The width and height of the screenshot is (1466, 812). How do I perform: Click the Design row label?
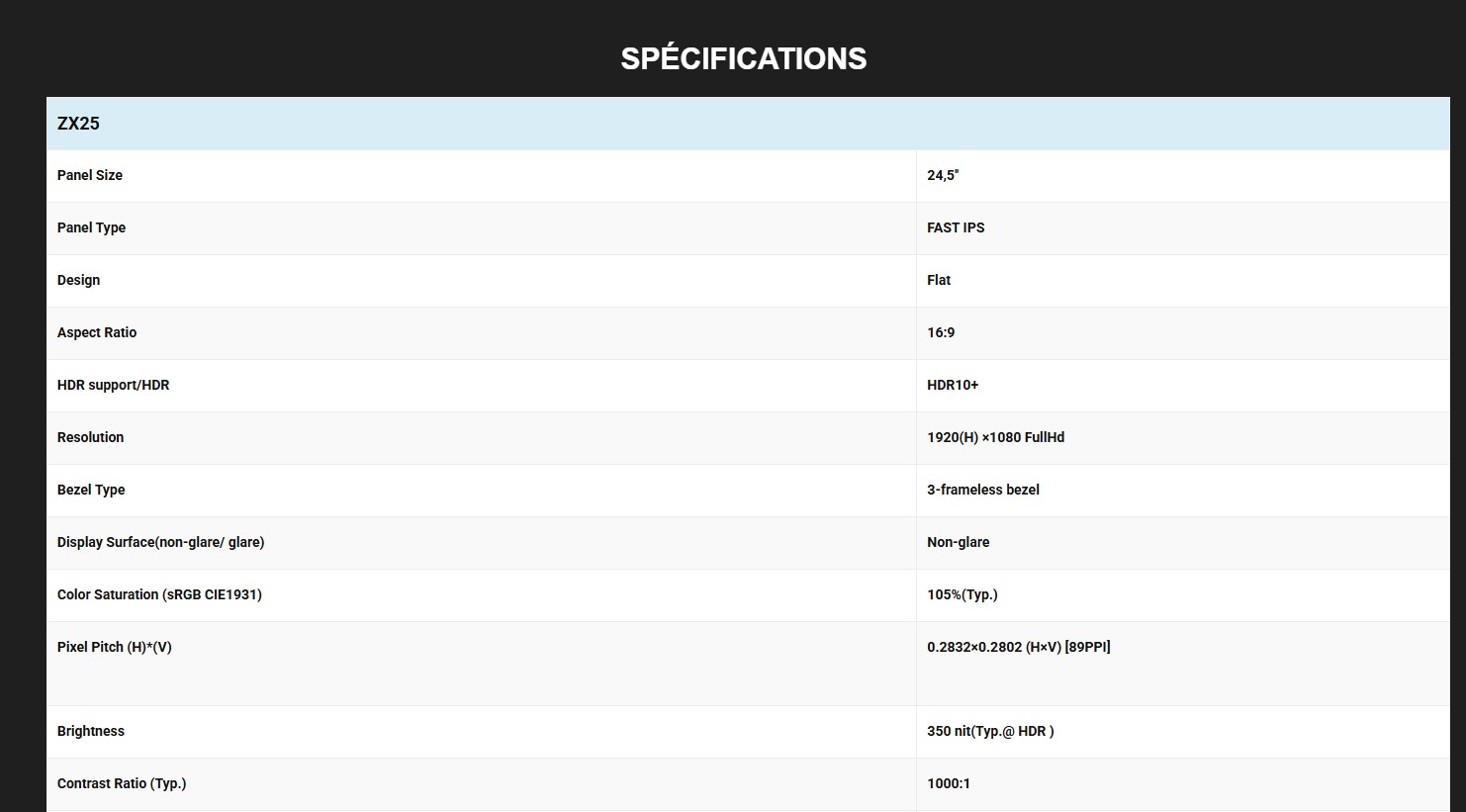click(78, 280)
